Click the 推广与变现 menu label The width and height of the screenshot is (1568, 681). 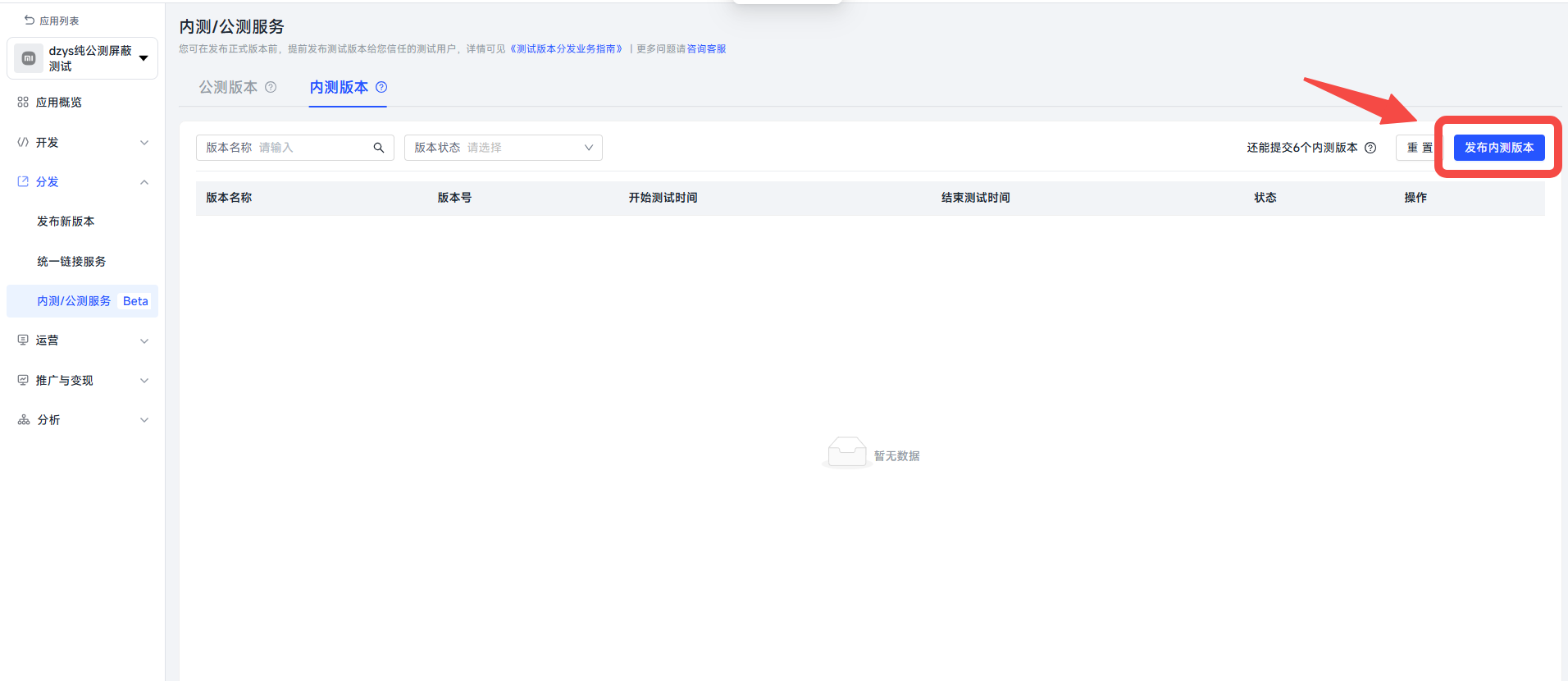64,381
